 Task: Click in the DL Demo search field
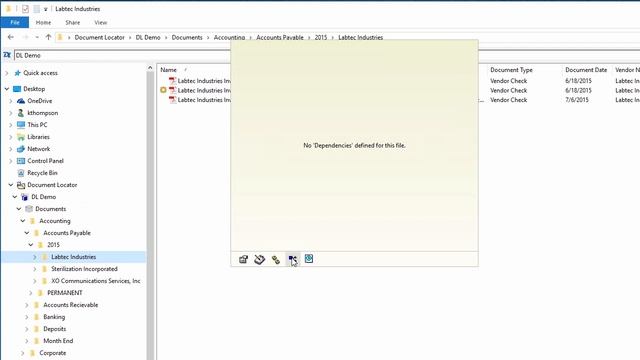pos(122,55)
